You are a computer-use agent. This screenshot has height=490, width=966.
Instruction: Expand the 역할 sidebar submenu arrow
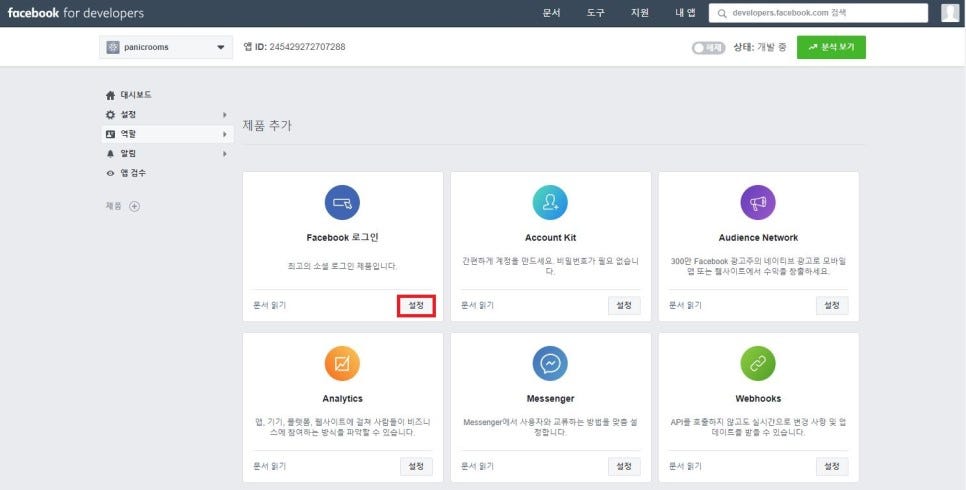tap(225, 134)
